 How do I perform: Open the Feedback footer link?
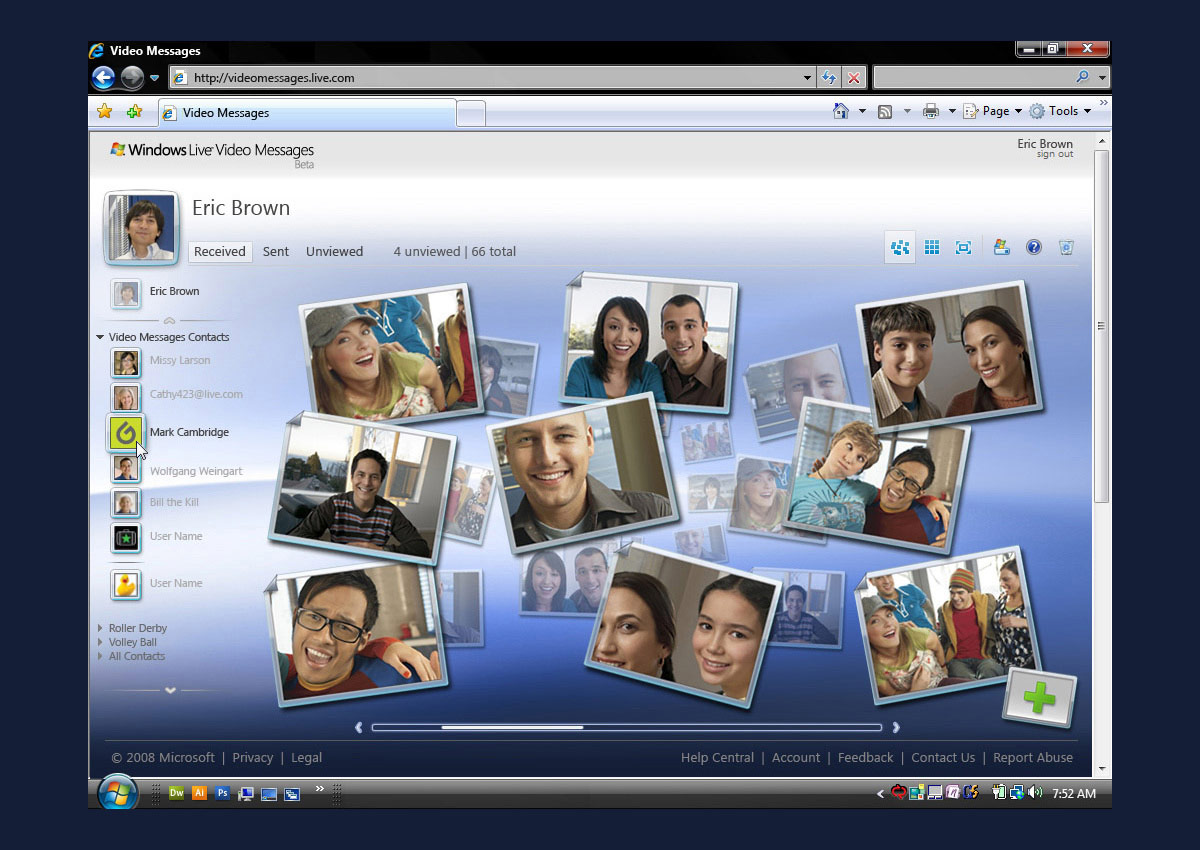[x=866, y=758]
